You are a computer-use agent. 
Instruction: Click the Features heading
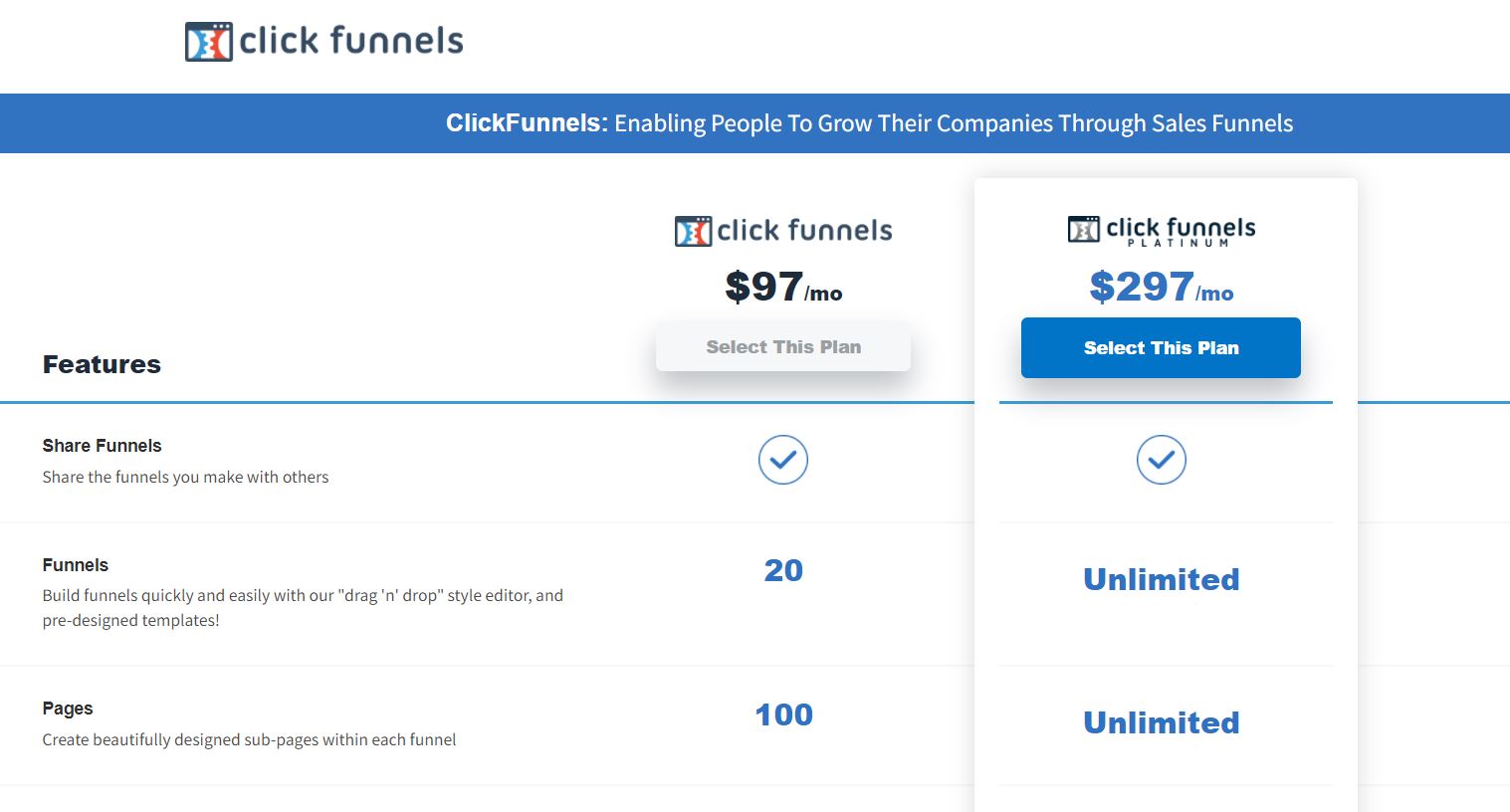click(102, 364)
